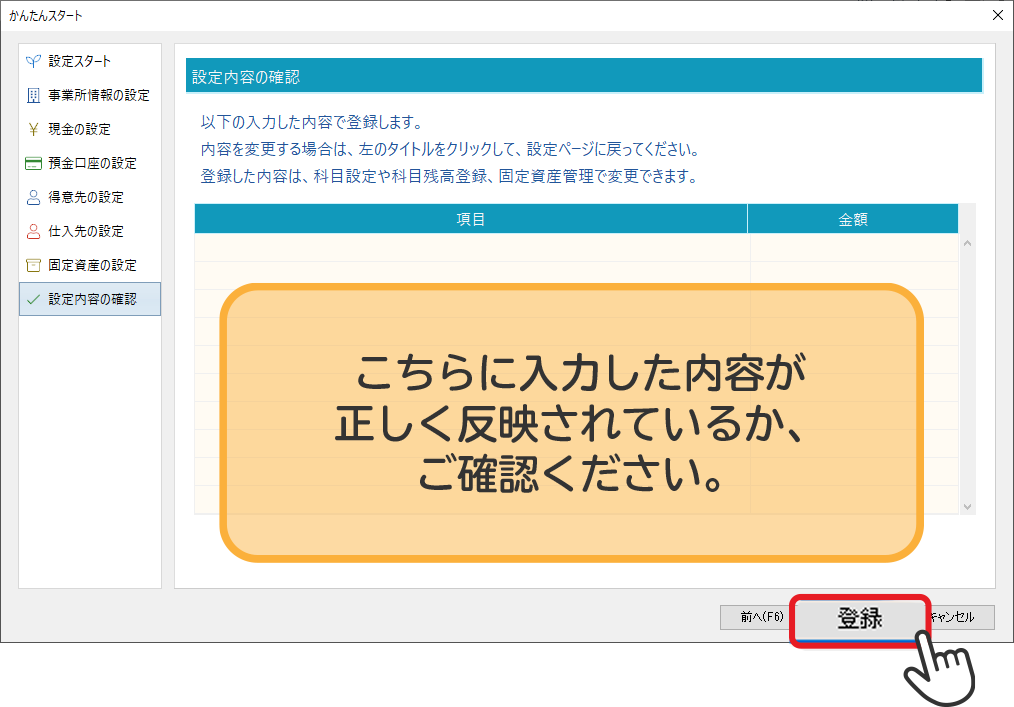Click the green card icon for 預金口座の設定
1014x707 pixels.
[x=33, y=163]
